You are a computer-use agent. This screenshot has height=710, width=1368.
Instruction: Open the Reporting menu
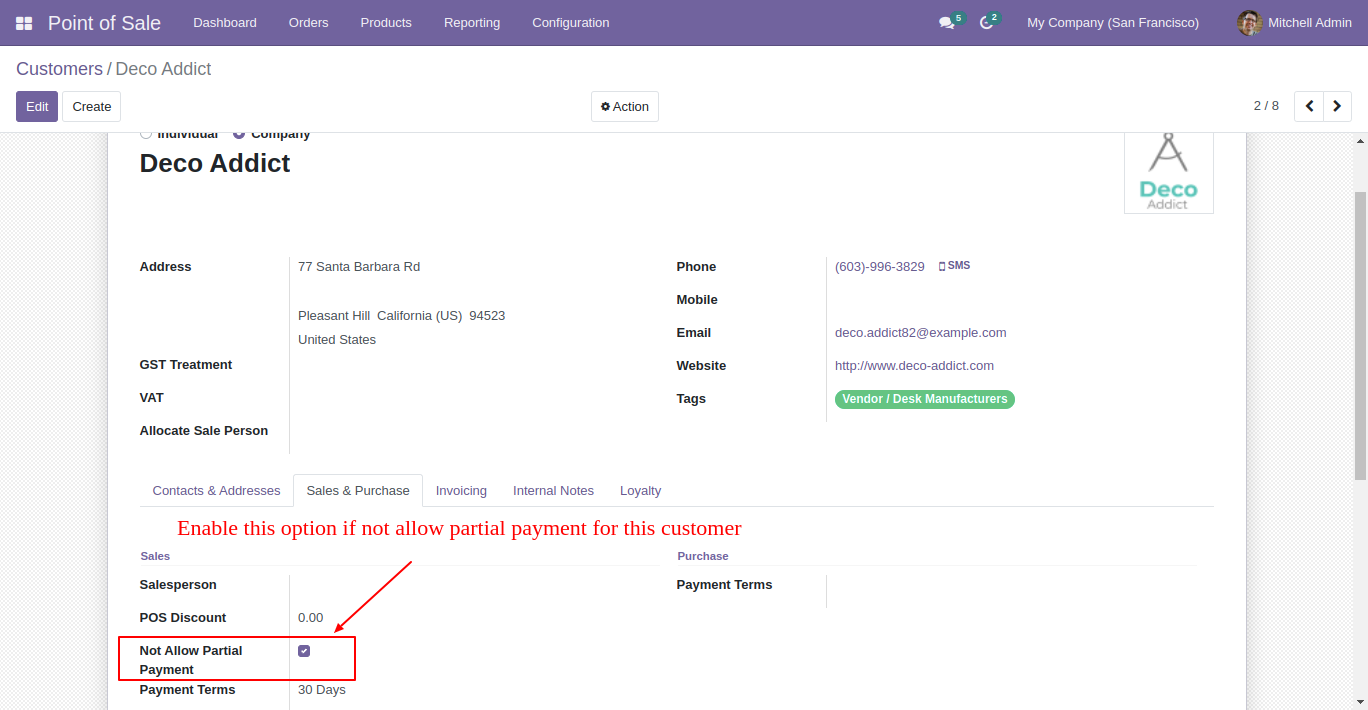472,23
